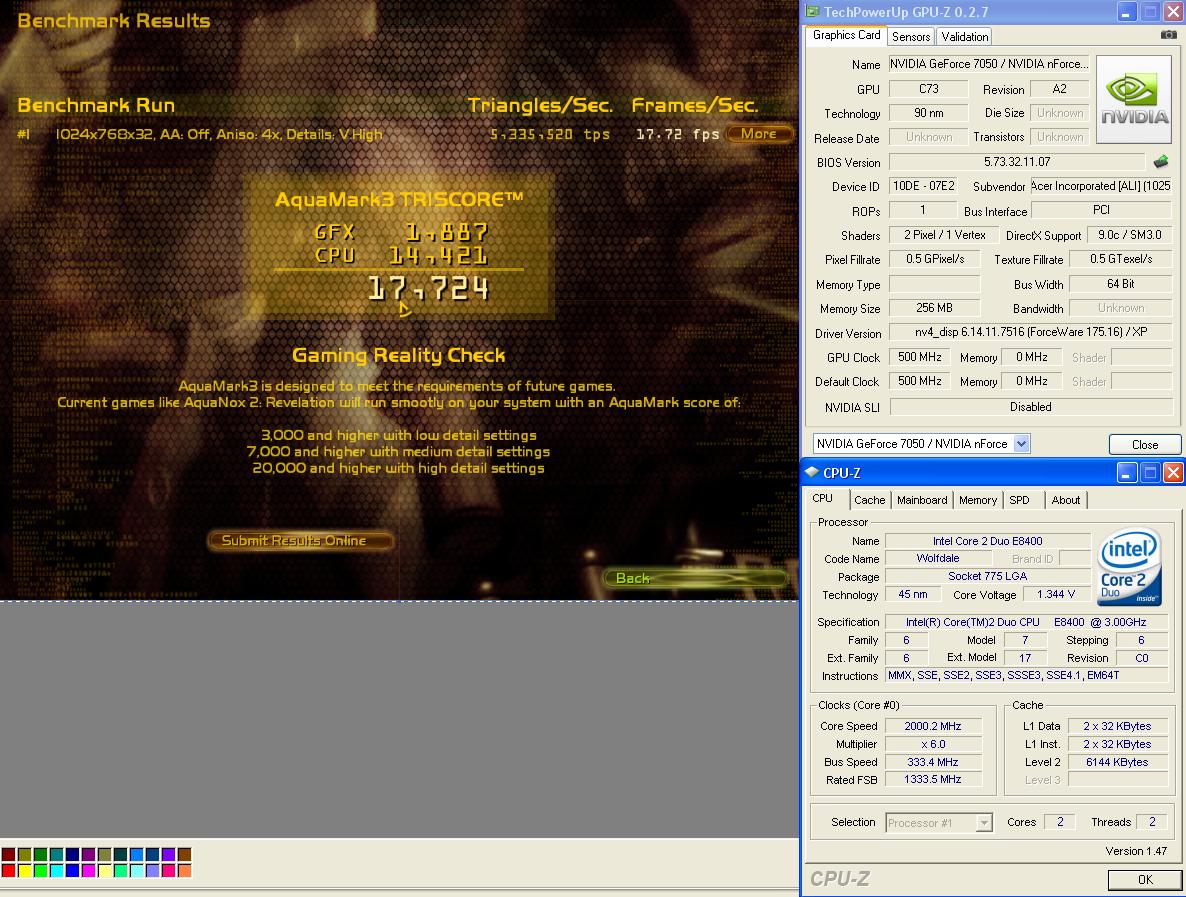Click the GPU-Z title bar application icon
Viewport: 1186px width, 897px height.
tap(812, 11)
